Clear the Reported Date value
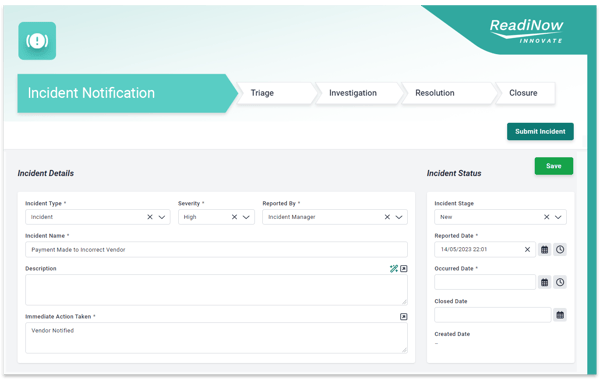 (527, 249)
